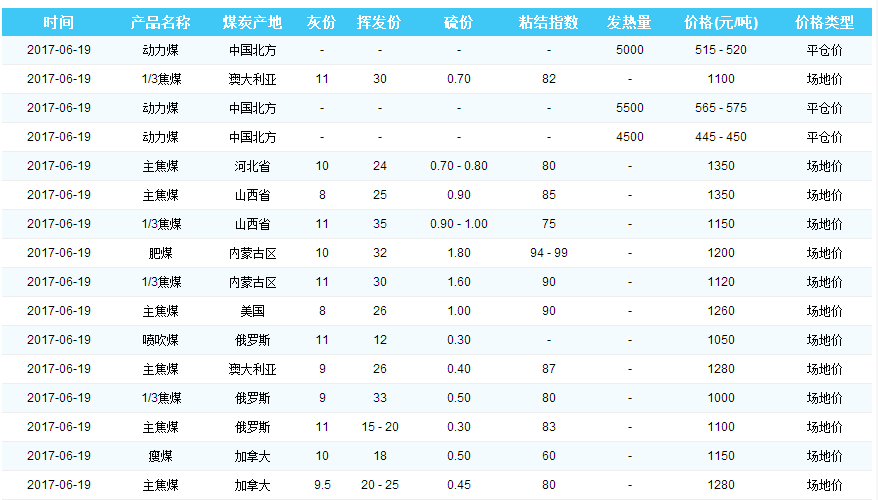Select the 河北省 origin cell

point(252,166)
